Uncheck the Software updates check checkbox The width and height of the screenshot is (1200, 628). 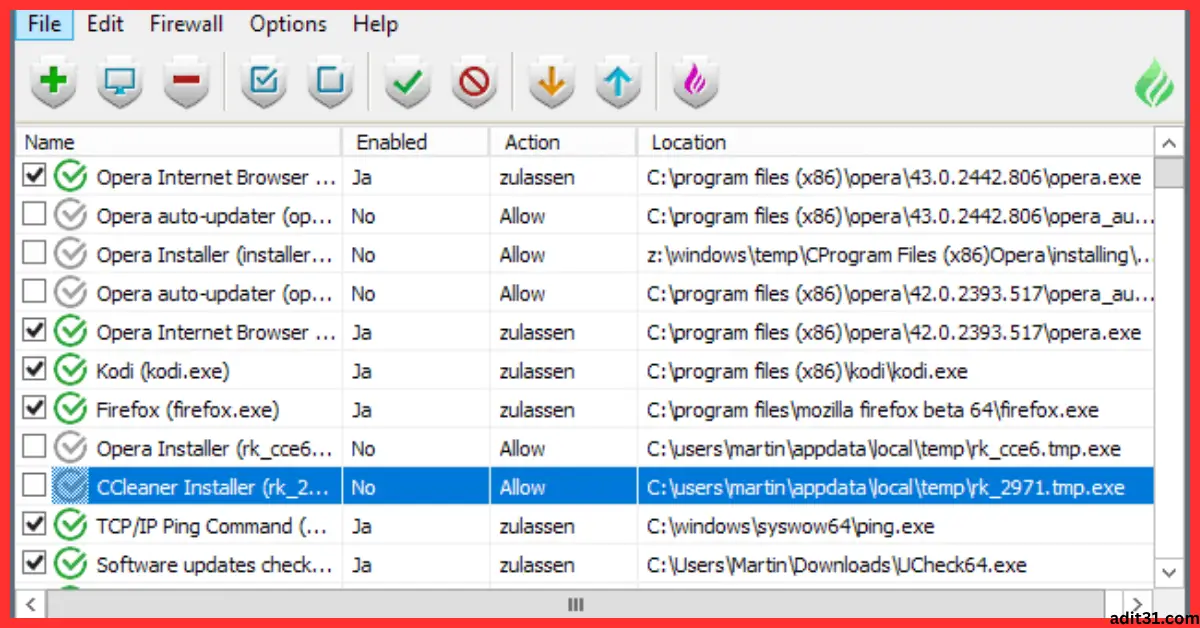35,564
